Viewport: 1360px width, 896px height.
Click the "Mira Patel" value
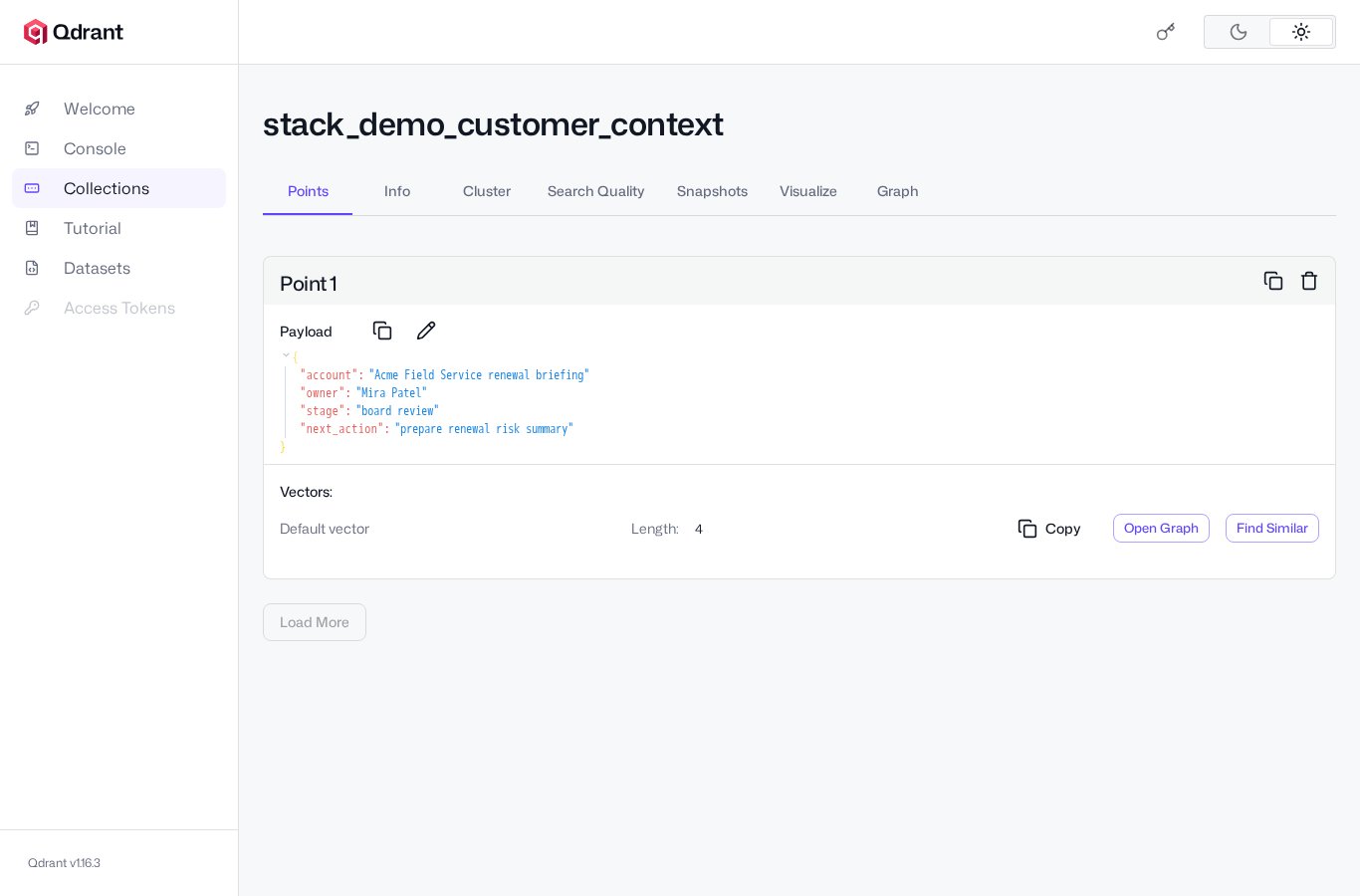(x=391, y=393)
